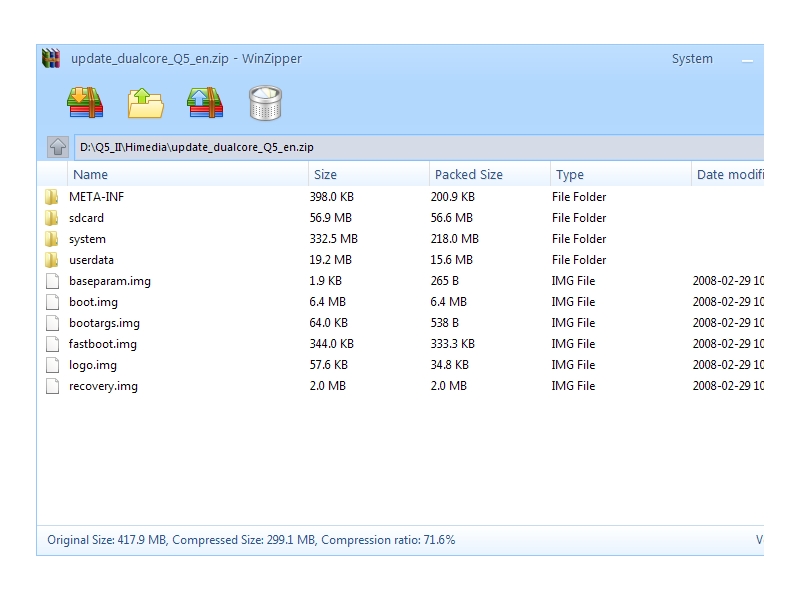Go up one folder level arrow
The height and width of the screenshot is (600, 800).
pos(58,147)
